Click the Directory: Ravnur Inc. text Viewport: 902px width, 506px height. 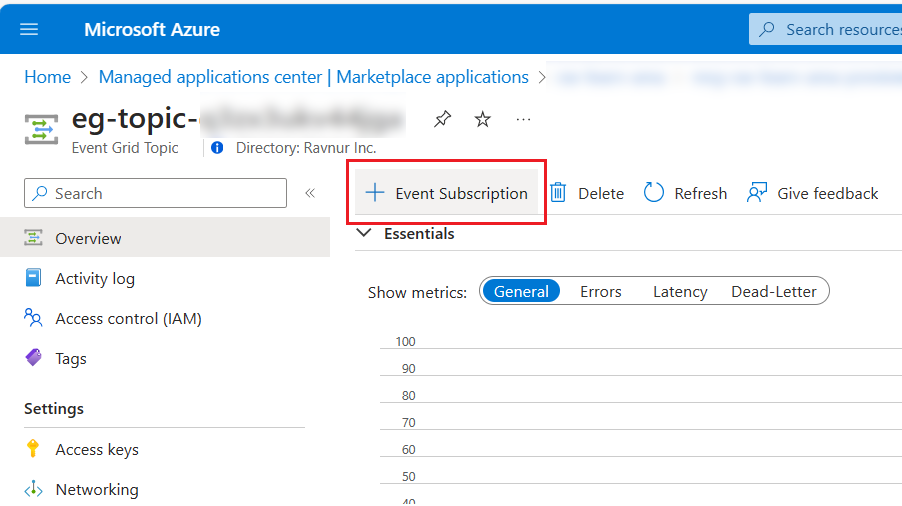(x=306, y=148)
